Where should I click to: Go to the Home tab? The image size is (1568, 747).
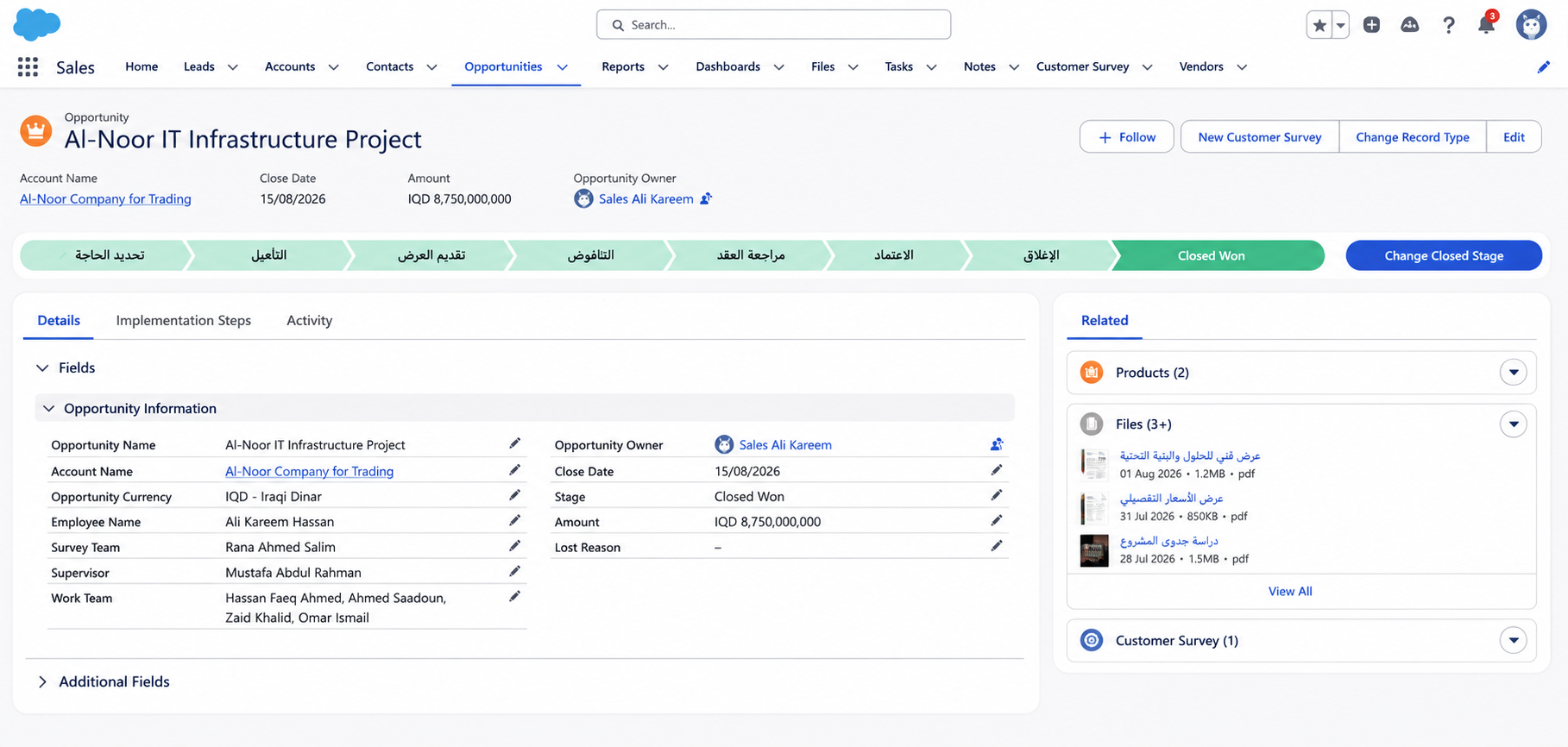coord(142,66)
